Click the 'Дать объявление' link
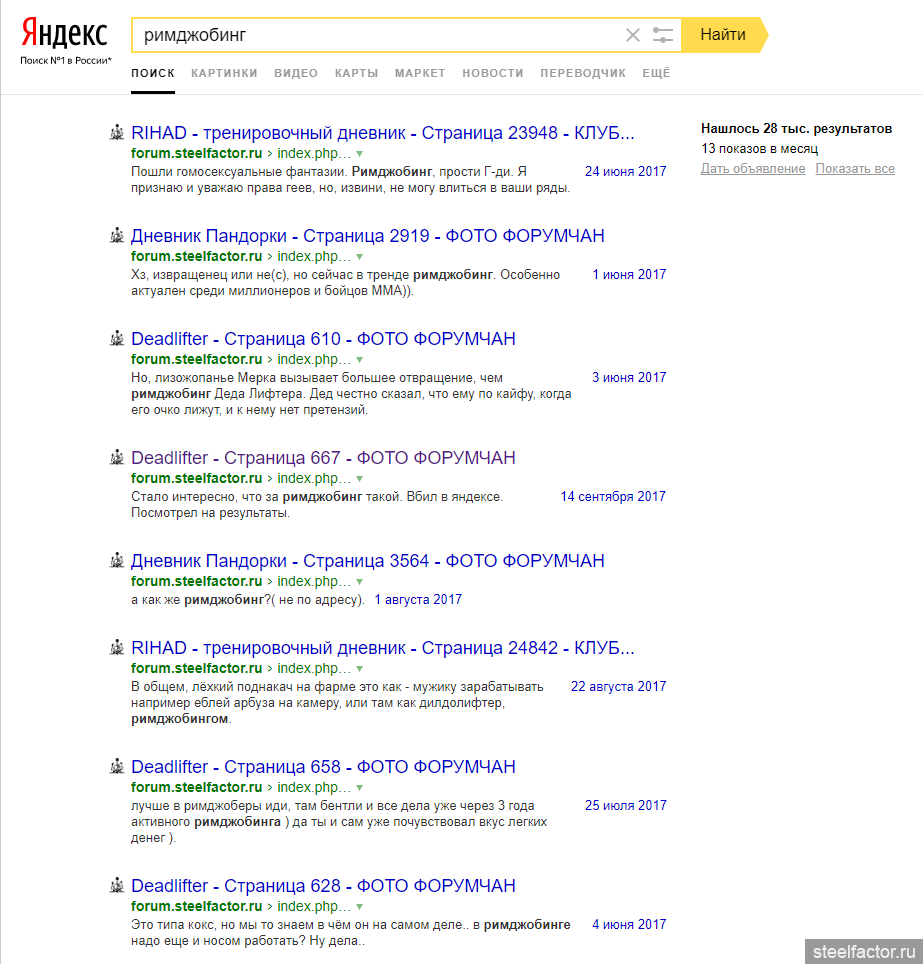 click(752, 169)
